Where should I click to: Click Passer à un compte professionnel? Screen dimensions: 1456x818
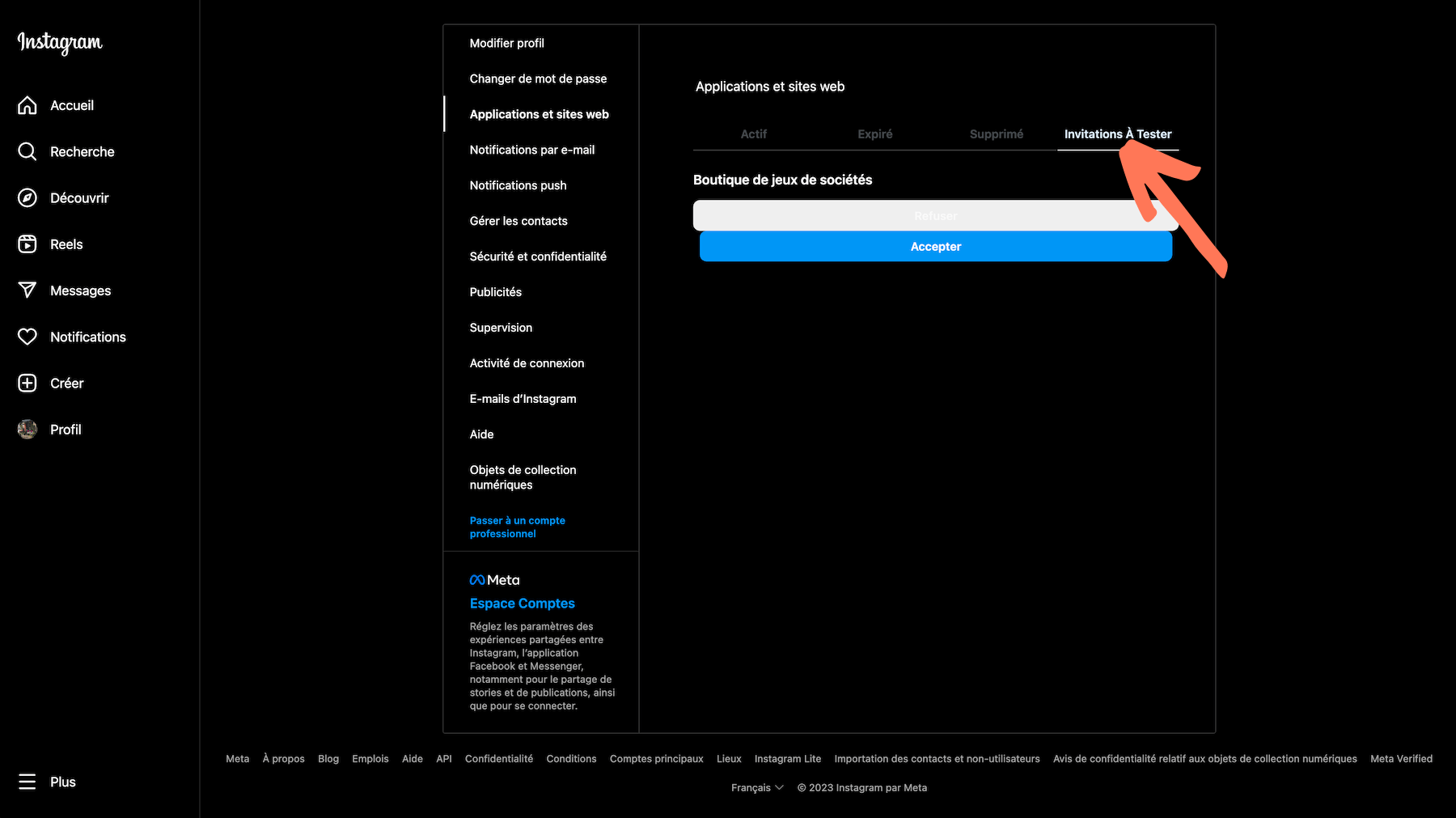[517, 527]
